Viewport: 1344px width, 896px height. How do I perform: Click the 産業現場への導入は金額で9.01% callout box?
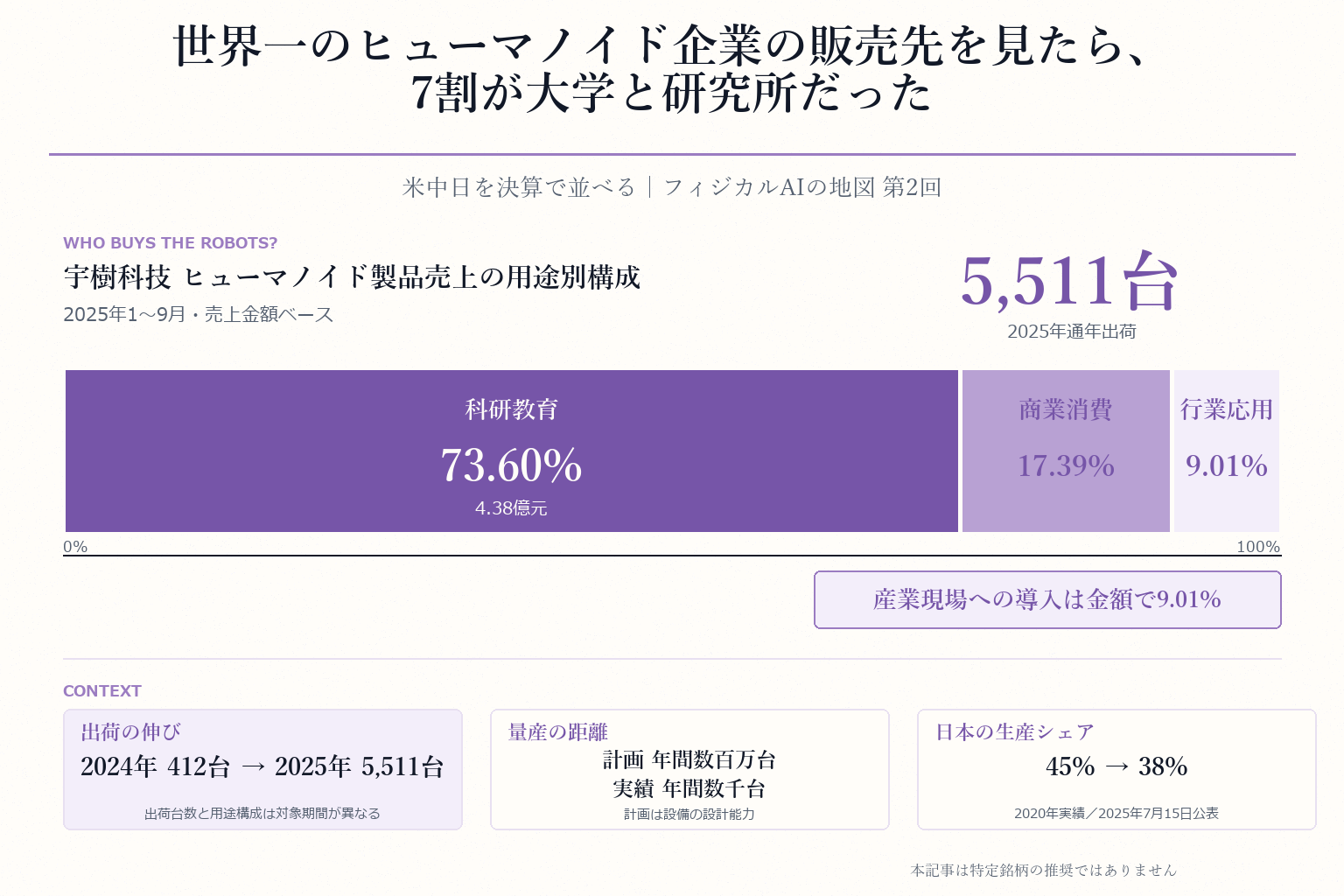(1047, 599)
